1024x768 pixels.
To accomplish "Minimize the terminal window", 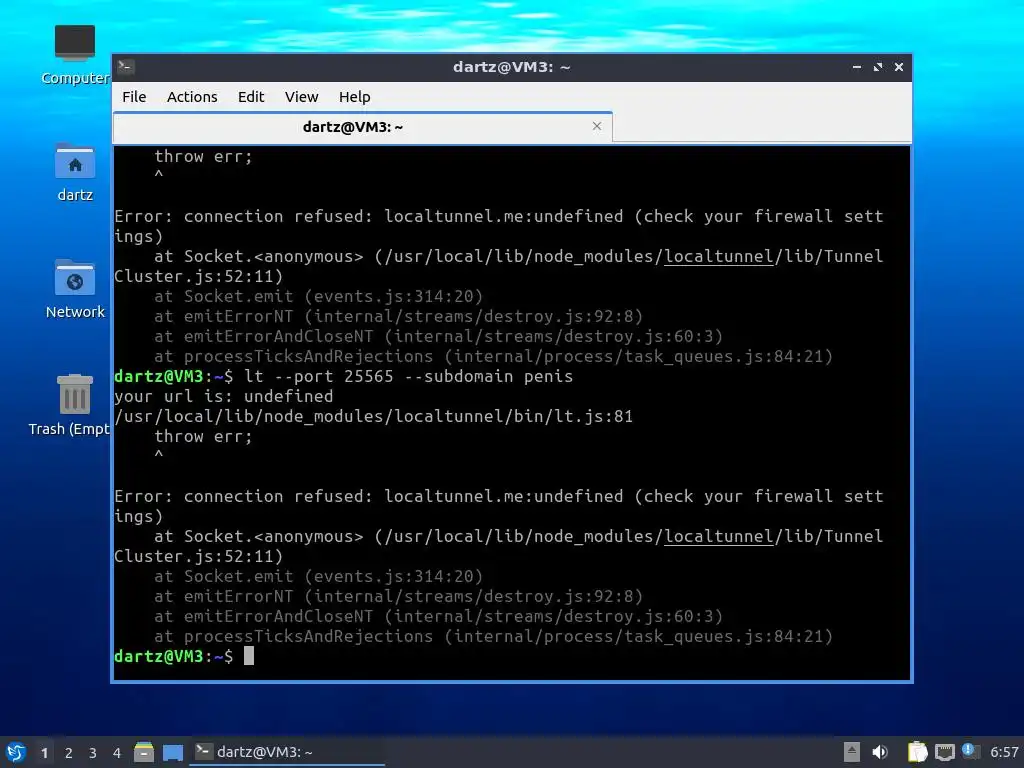I will 857,67.
